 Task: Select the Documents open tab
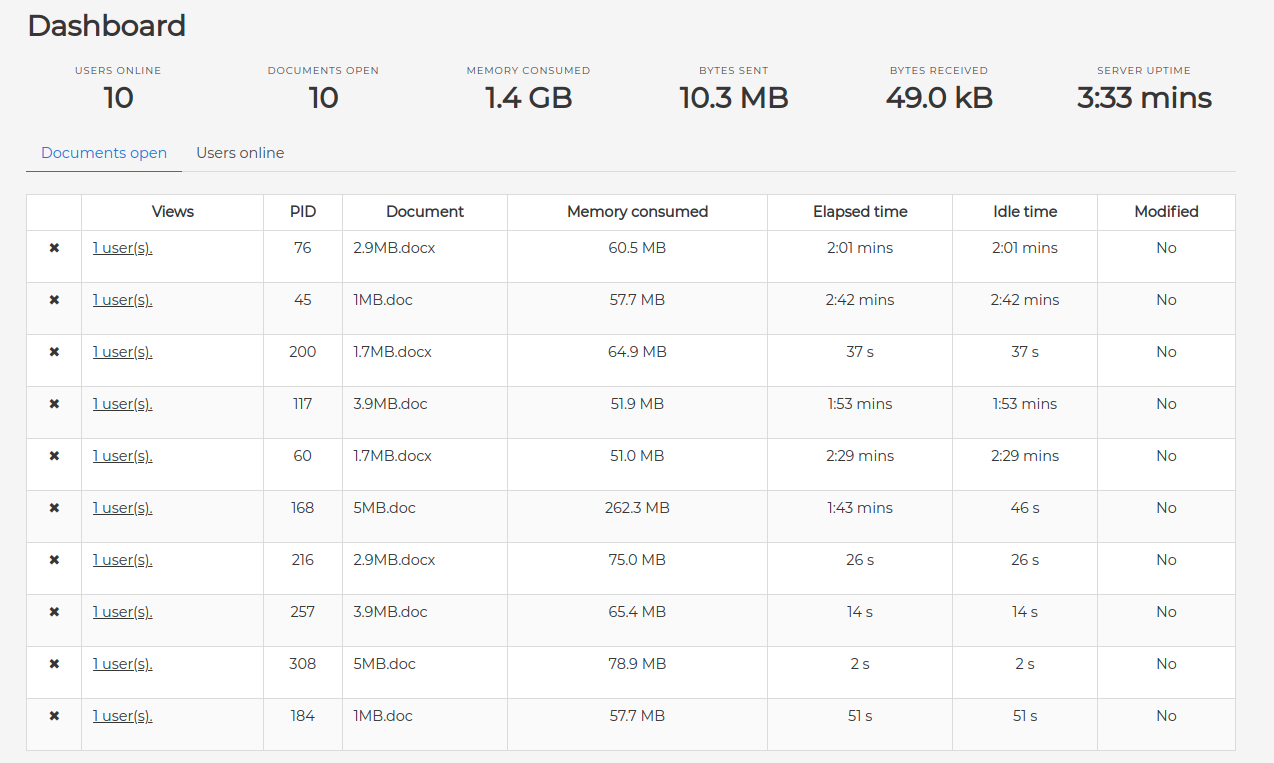click(104, 153)
